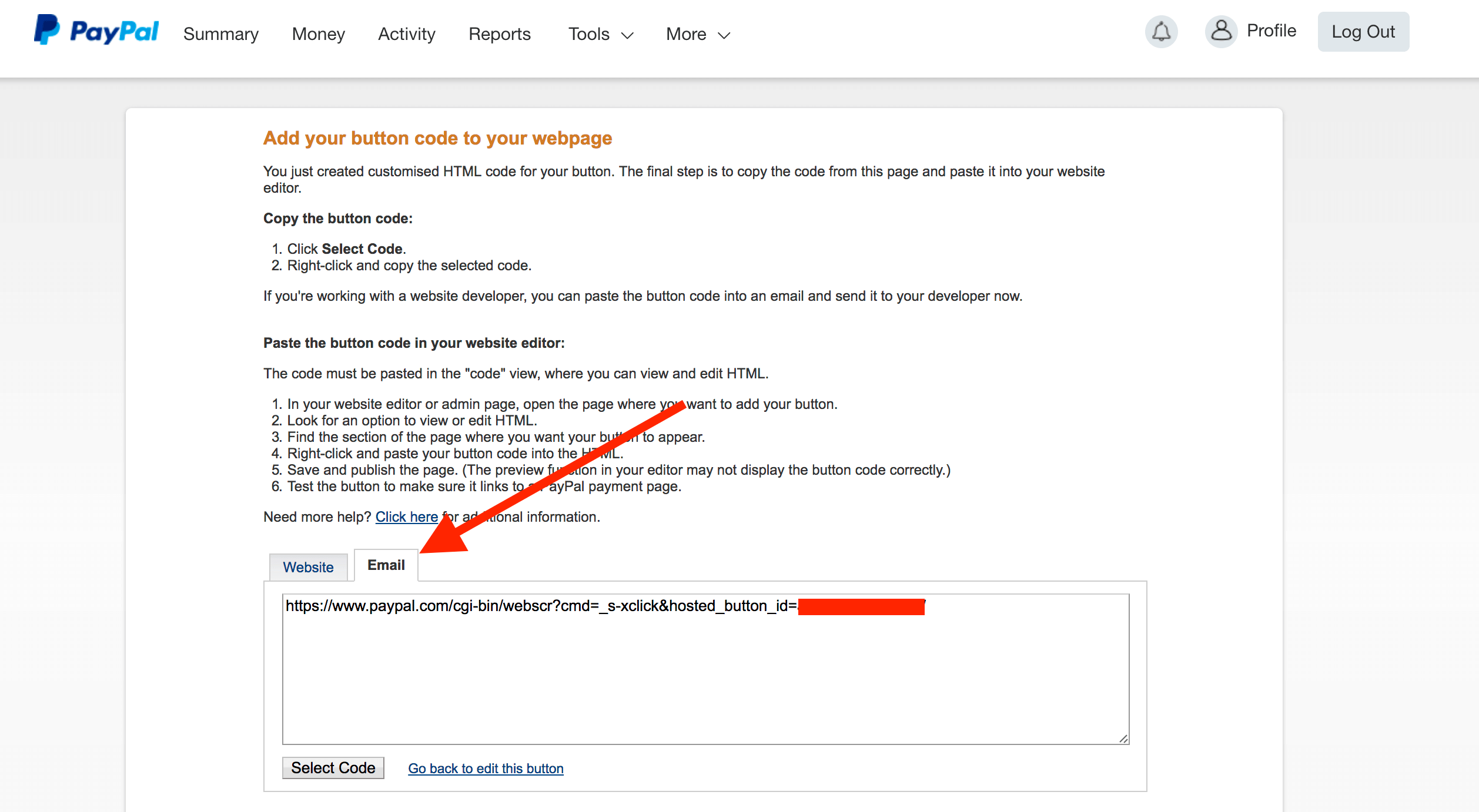The width and height of the screenshot is (1479, 812).
Task: Select the Email tab
Action: (x=386, y=565)
